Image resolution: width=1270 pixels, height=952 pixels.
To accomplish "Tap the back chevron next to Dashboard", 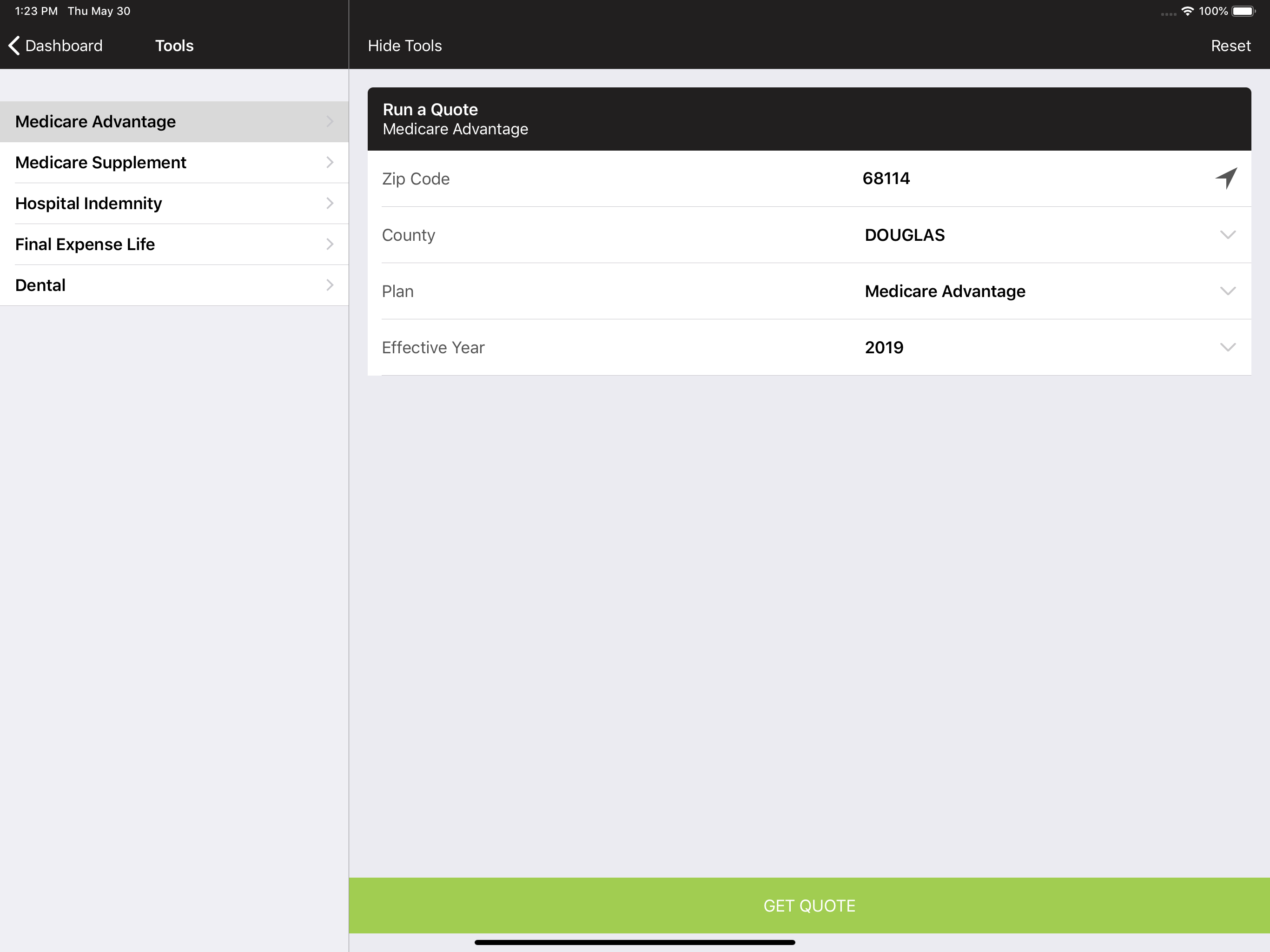I will [14, 46].
